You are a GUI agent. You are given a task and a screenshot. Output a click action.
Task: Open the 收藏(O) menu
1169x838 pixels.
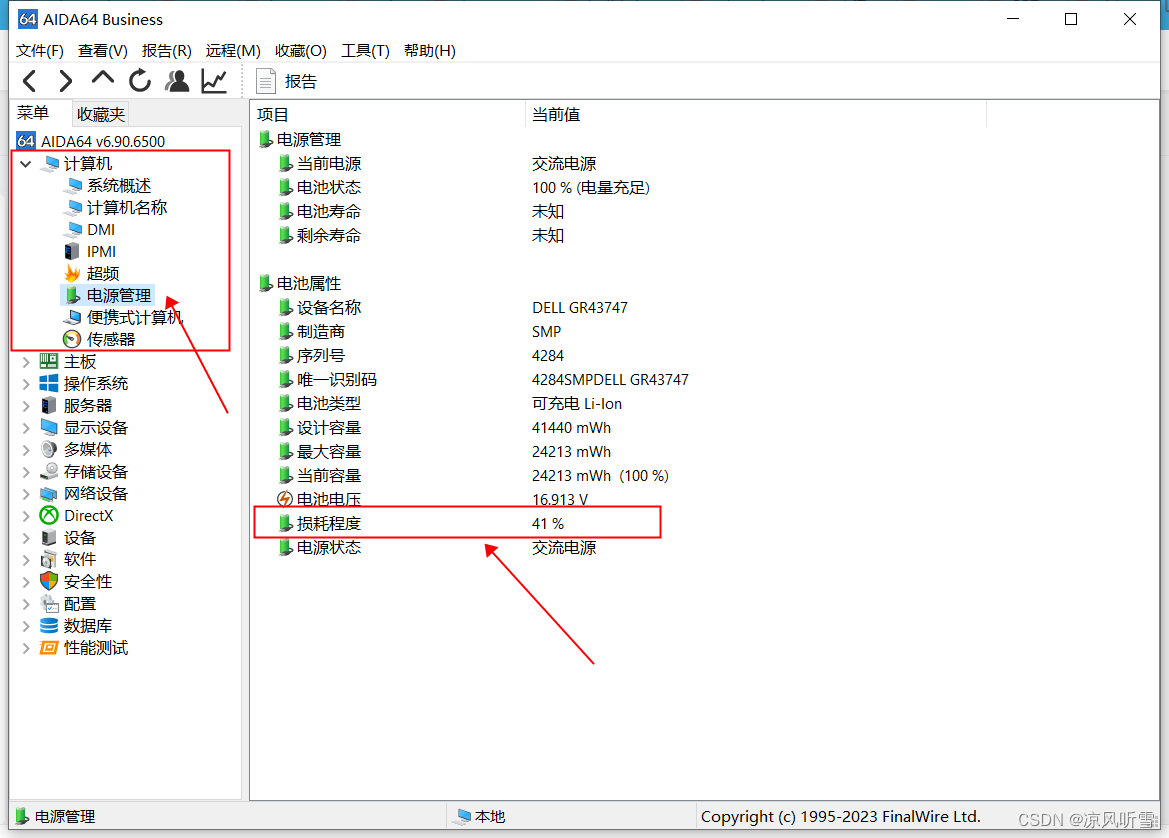300,51
